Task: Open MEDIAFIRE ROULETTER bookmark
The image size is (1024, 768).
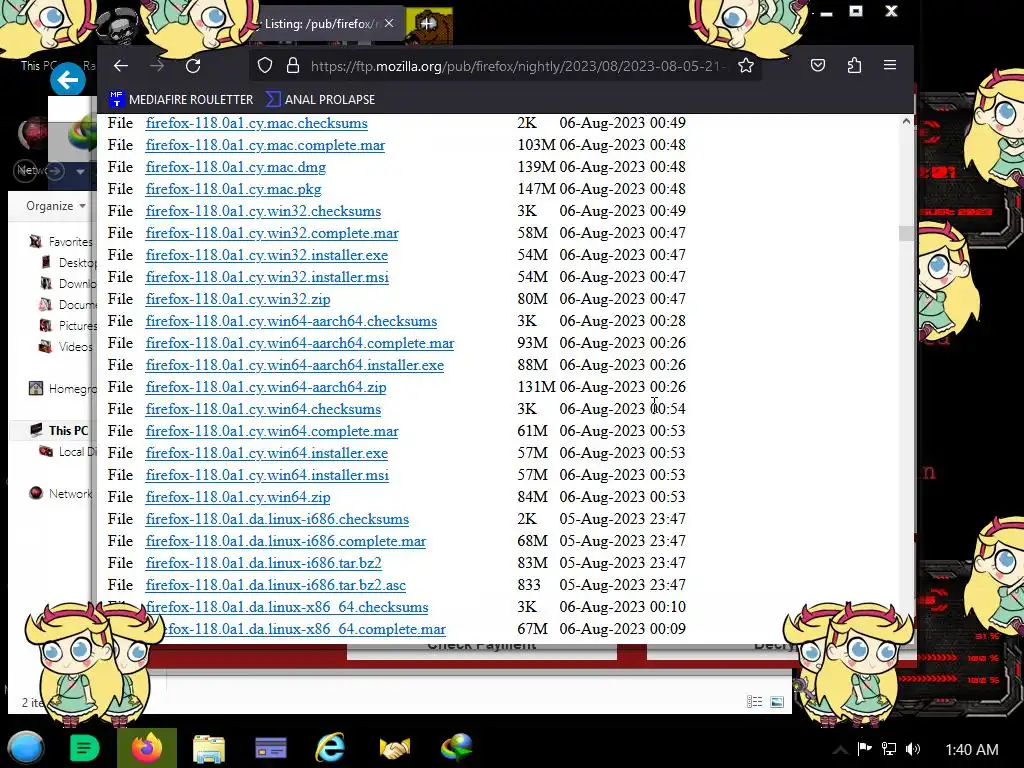Action: click(182, 99)
